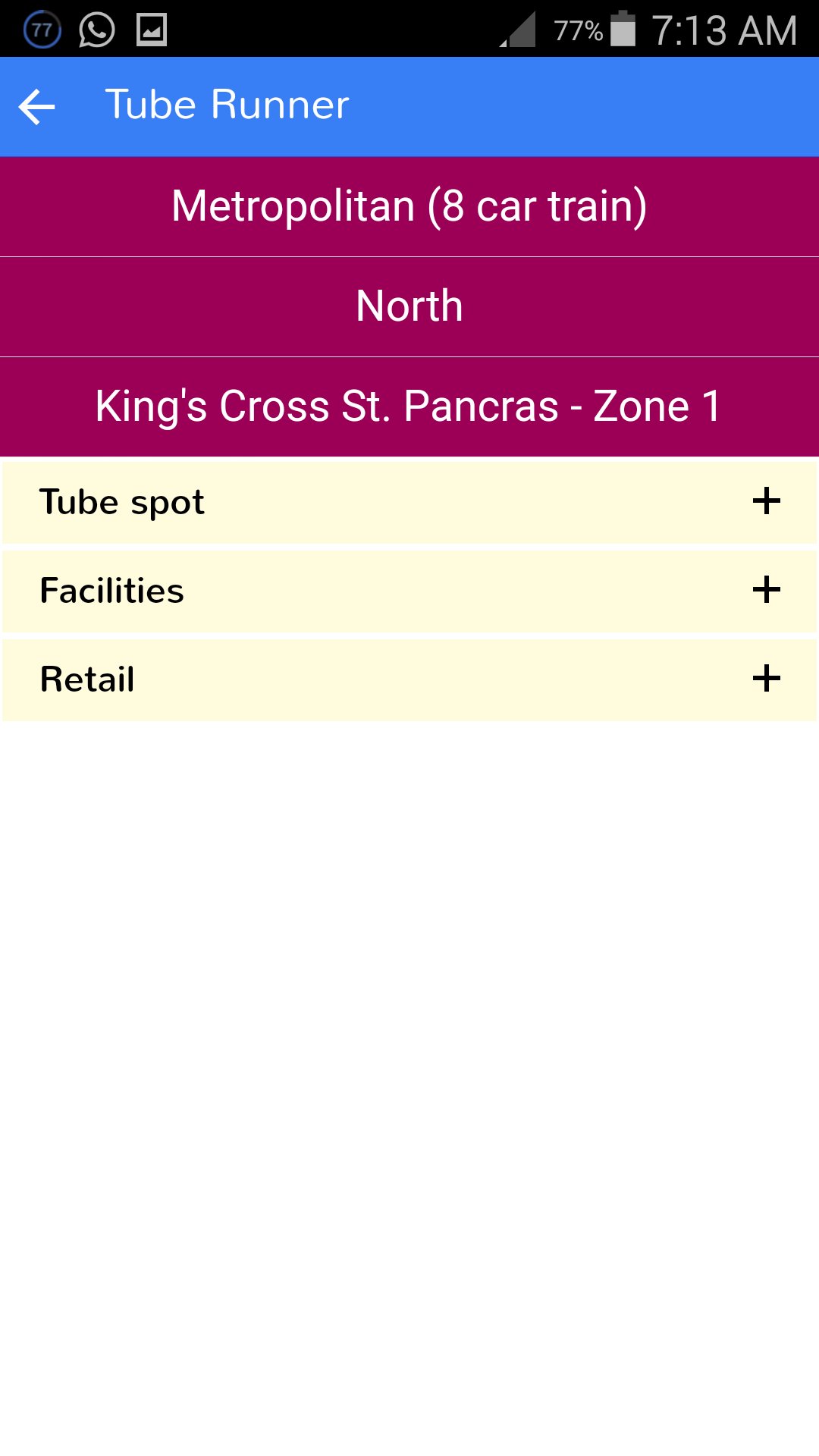Tap the battery icon in status bar
This screenshot has width=819, height=1456.
623,29
